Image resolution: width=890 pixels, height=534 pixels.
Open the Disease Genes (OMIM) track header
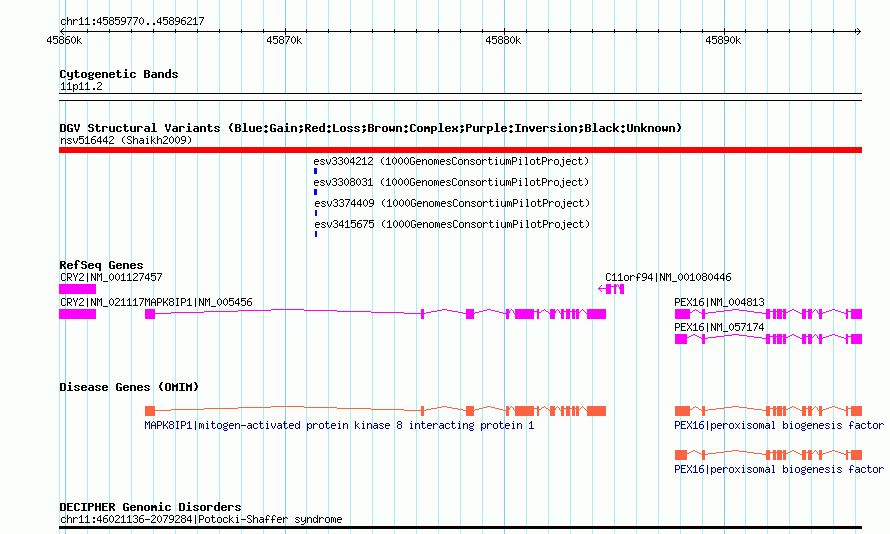click(129, 387)
